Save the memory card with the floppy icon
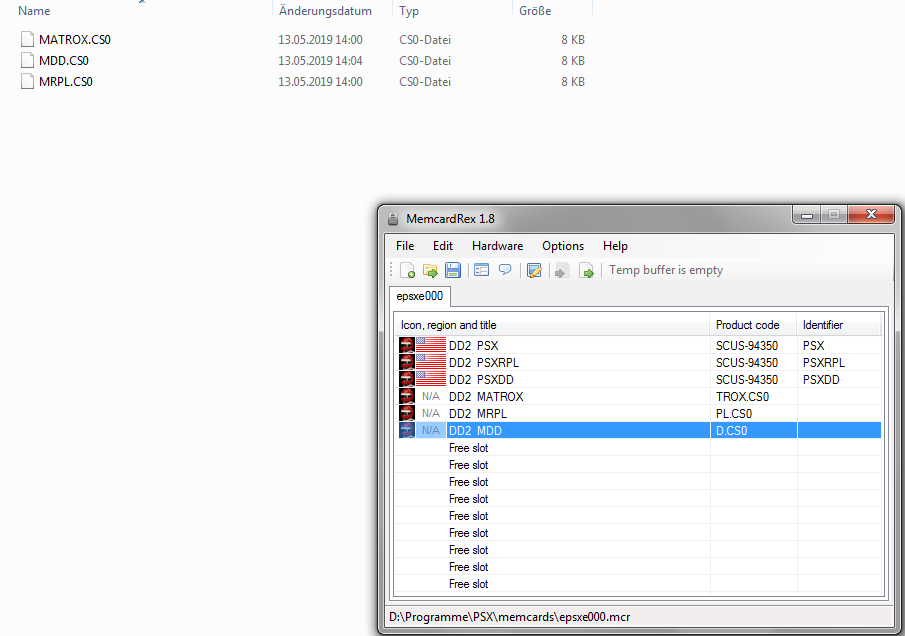 (453, 270)
